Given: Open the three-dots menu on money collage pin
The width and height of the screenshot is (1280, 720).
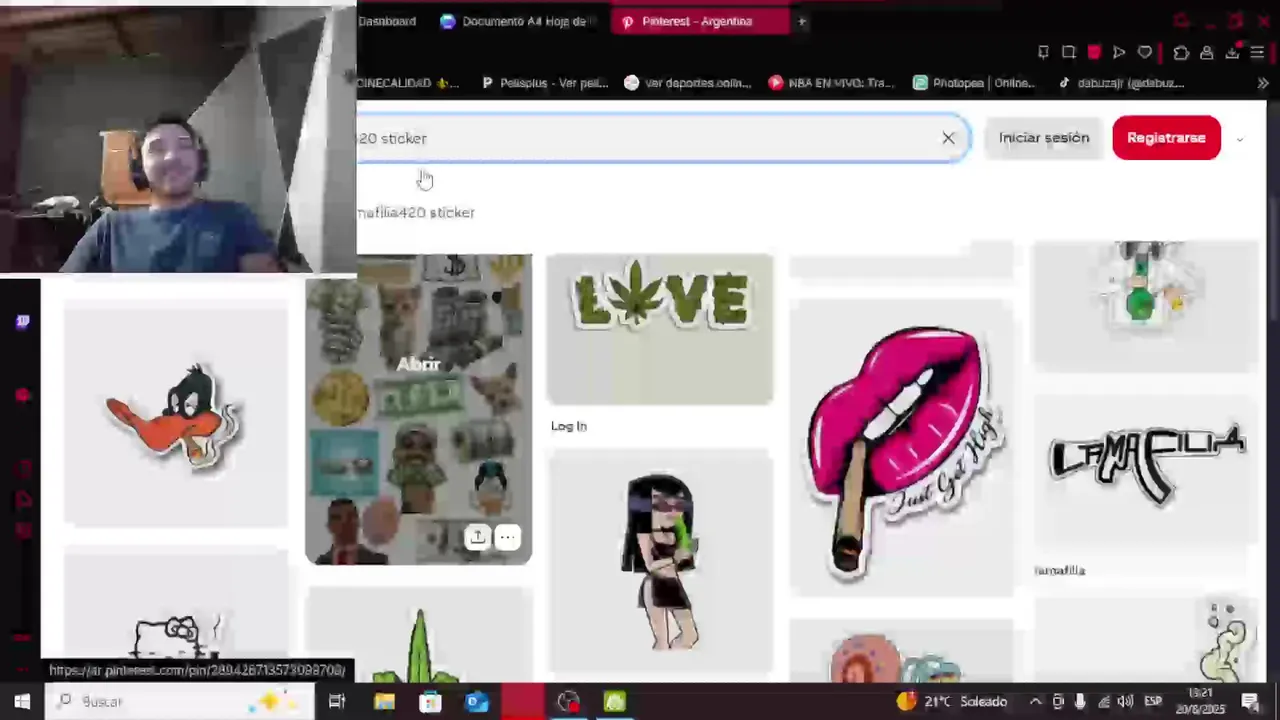Looking at the screenshot, I should (507, 537).
